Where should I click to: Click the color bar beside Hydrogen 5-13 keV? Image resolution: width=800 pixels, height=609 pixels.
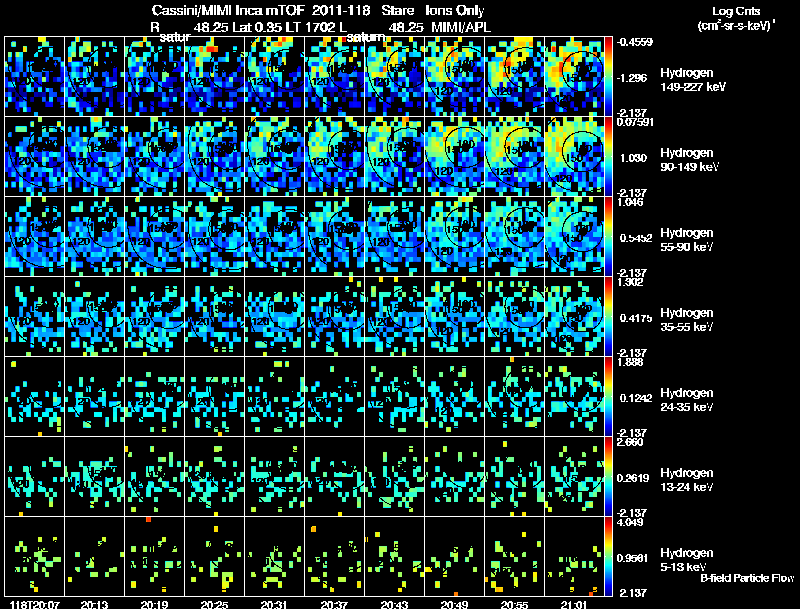(609, 556)
